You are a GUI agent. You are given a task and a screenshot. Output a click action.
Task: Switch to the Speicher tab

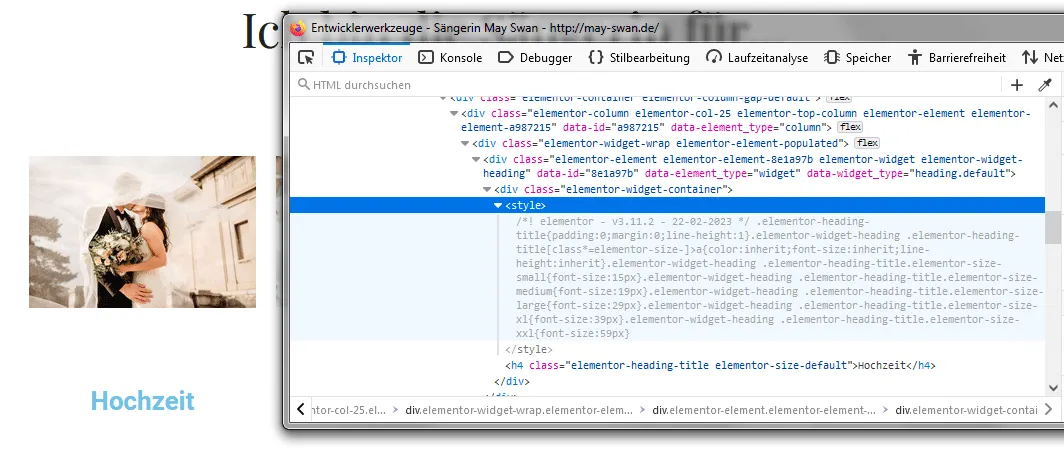857,58
